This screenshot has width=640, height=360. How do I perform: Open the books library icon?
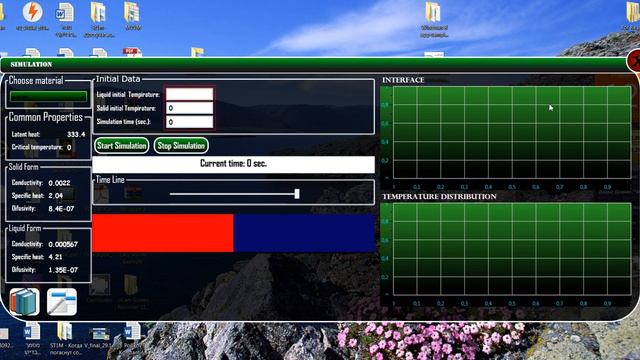(x=24, y=302)
